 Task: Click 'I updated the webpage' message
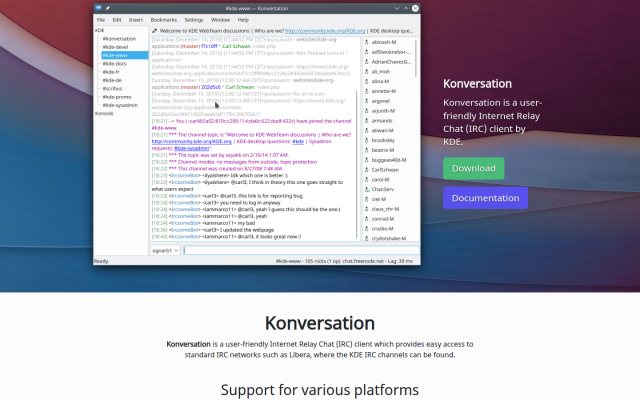(x=241, y=230)
